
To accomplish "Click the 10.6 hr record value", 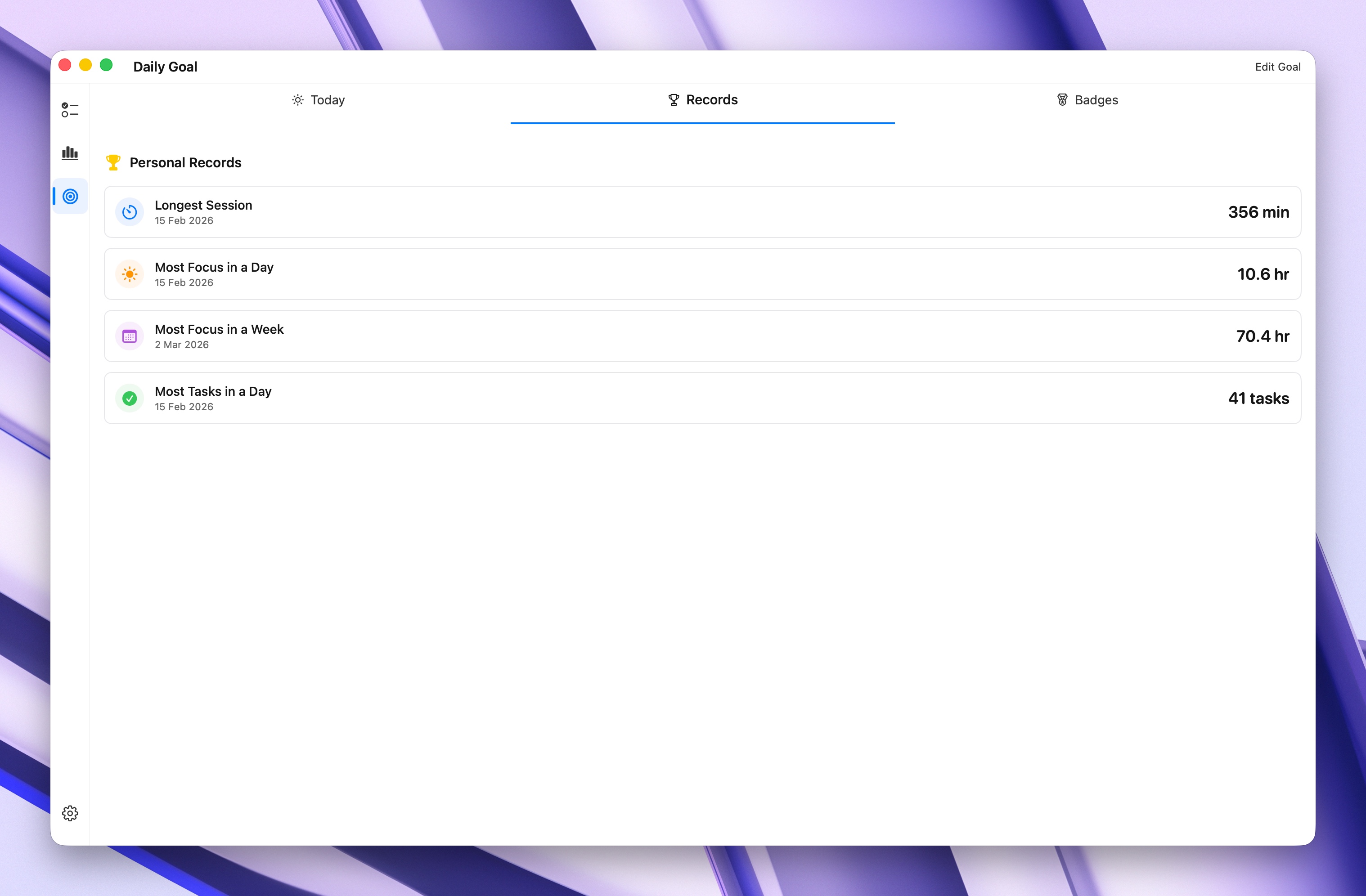I will pos(1263,274).
